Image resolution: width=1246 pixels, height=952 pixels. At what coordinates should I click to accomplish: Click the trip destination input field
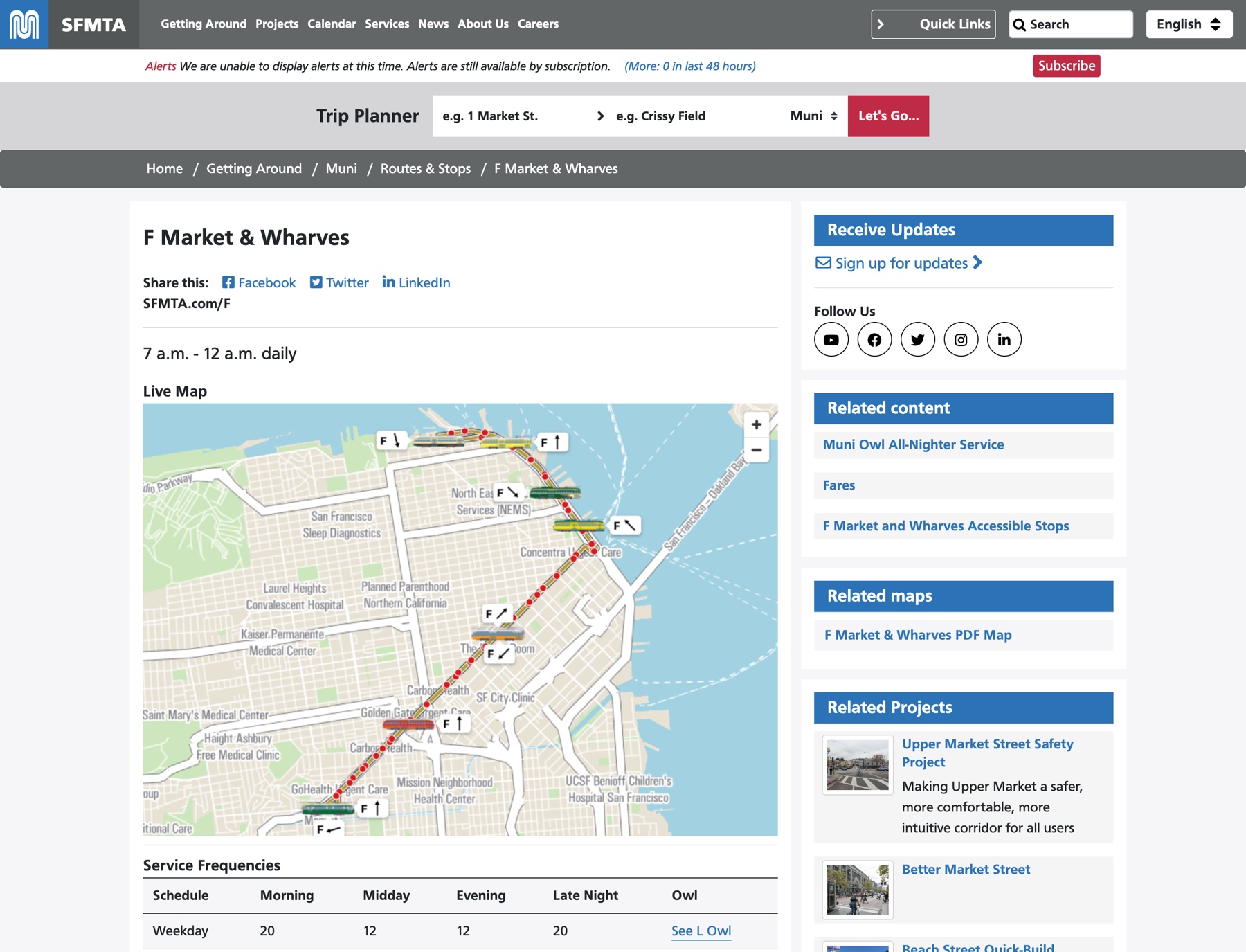click(696, 116)
